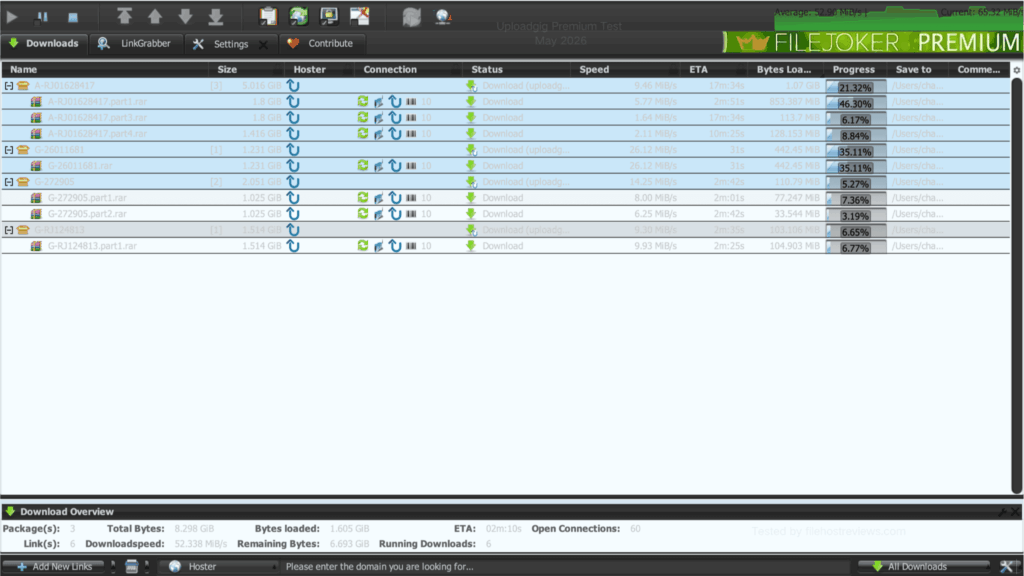Stop all downloads with the stop icon
This screenshot has width=1024, height=576.
73,17
